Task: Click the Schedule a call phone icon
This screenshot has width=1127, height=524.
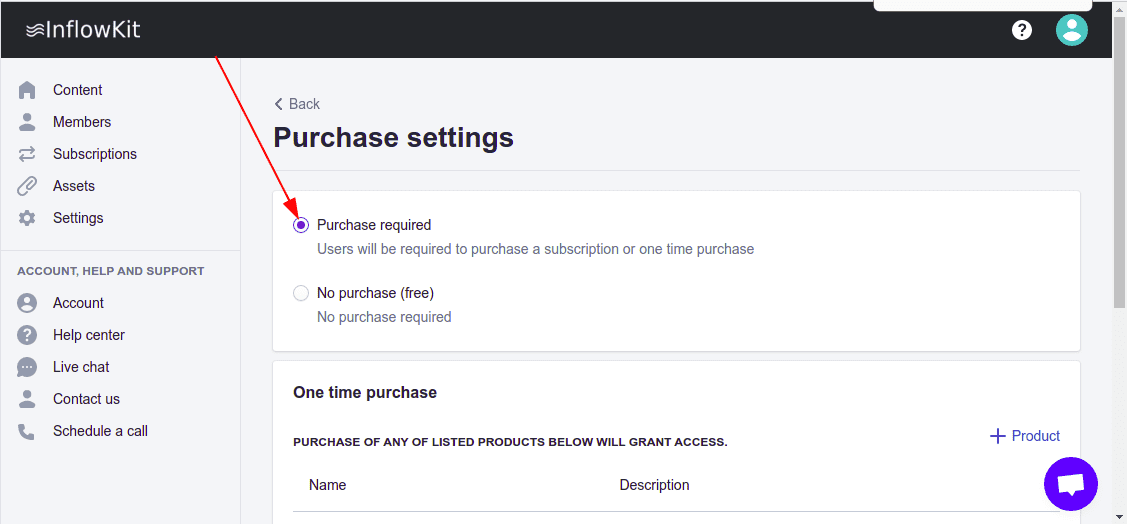Action: click(27, 431)
